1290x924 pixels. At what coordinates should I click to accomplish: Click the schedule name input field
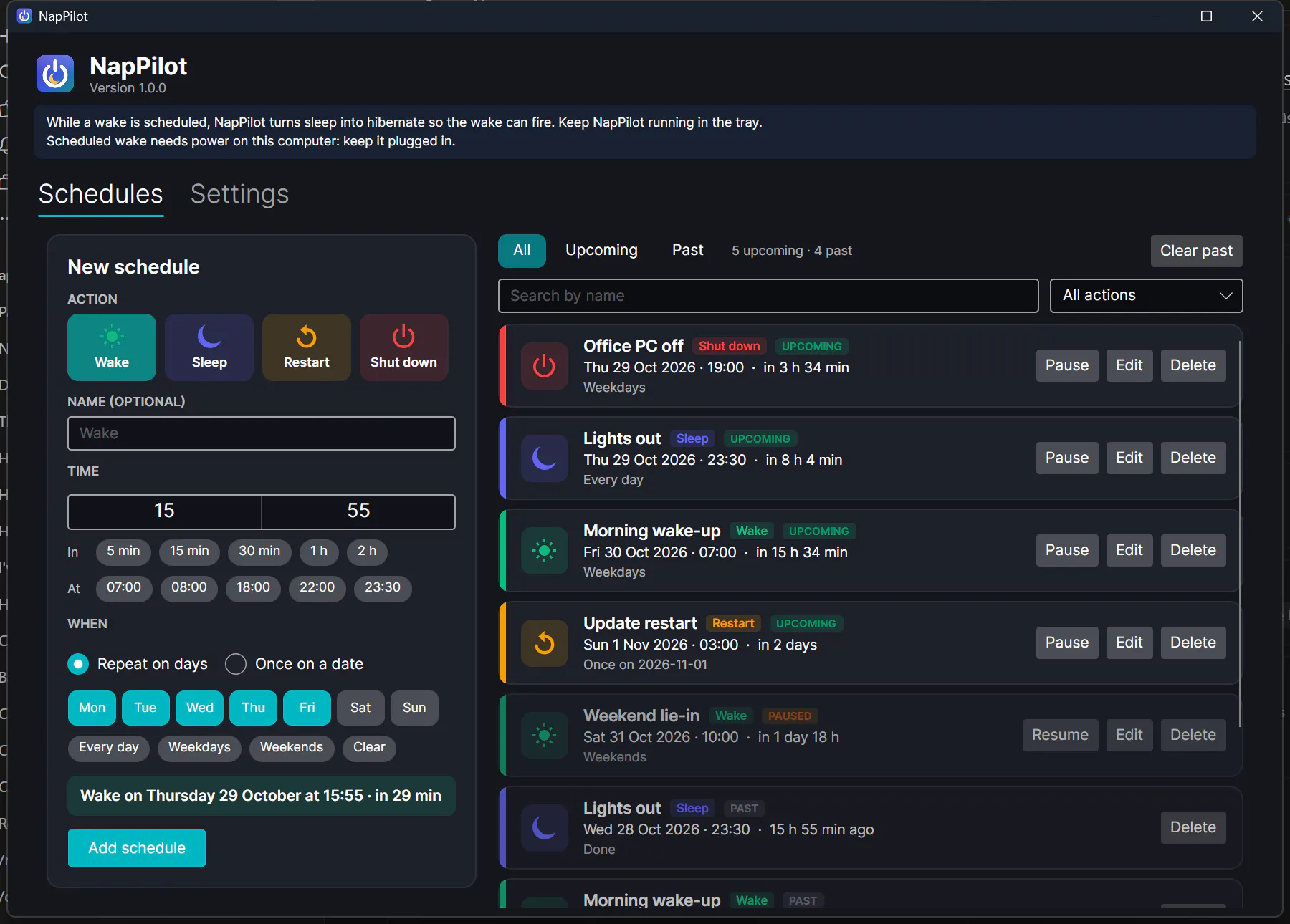[x=262, y=433]
